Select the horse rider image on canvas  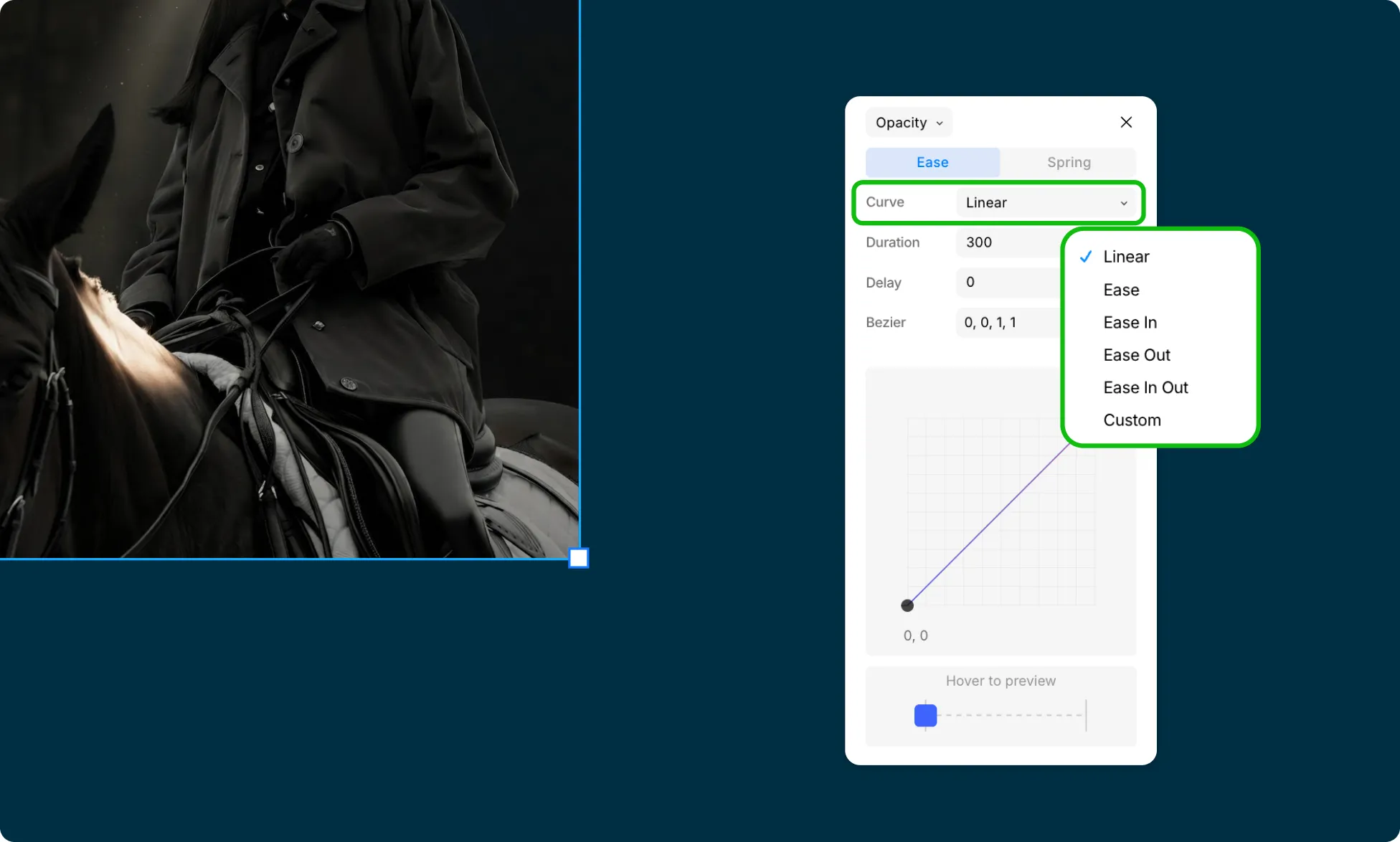coord(289,279)
